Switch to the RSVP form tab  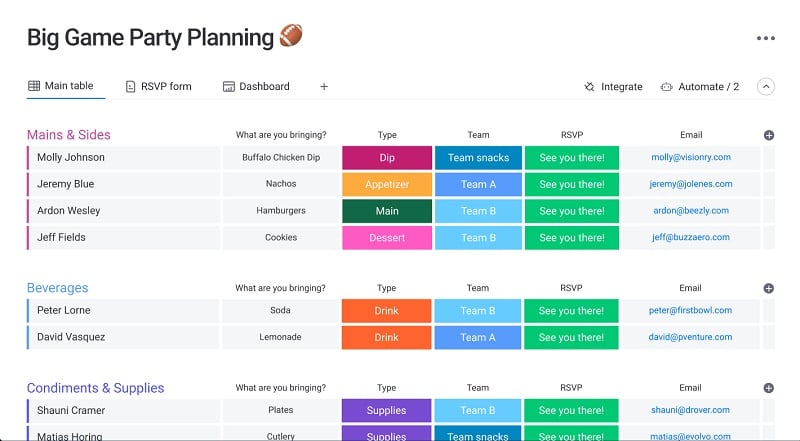click(x=159, y=86)
